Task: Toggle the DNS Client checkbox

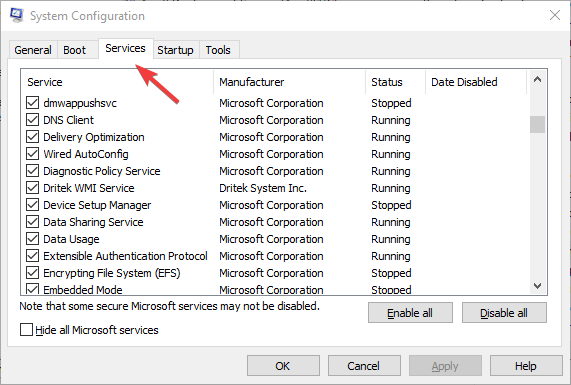Action: tap(32, 120)
